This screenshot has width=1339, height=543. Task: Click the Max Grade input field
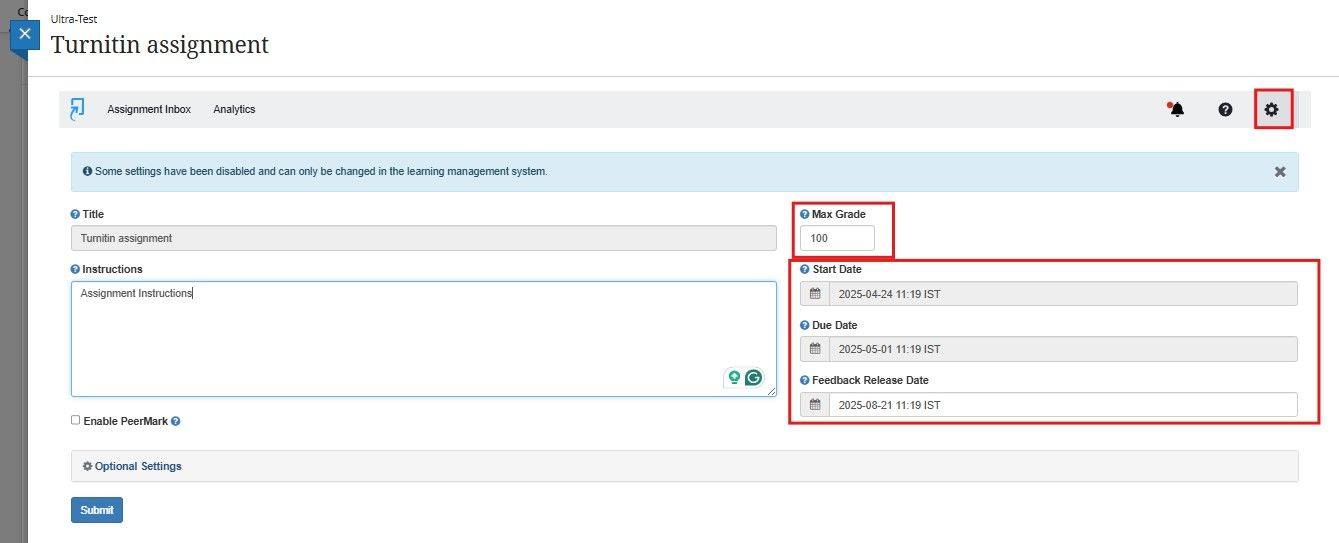point(837,238)
